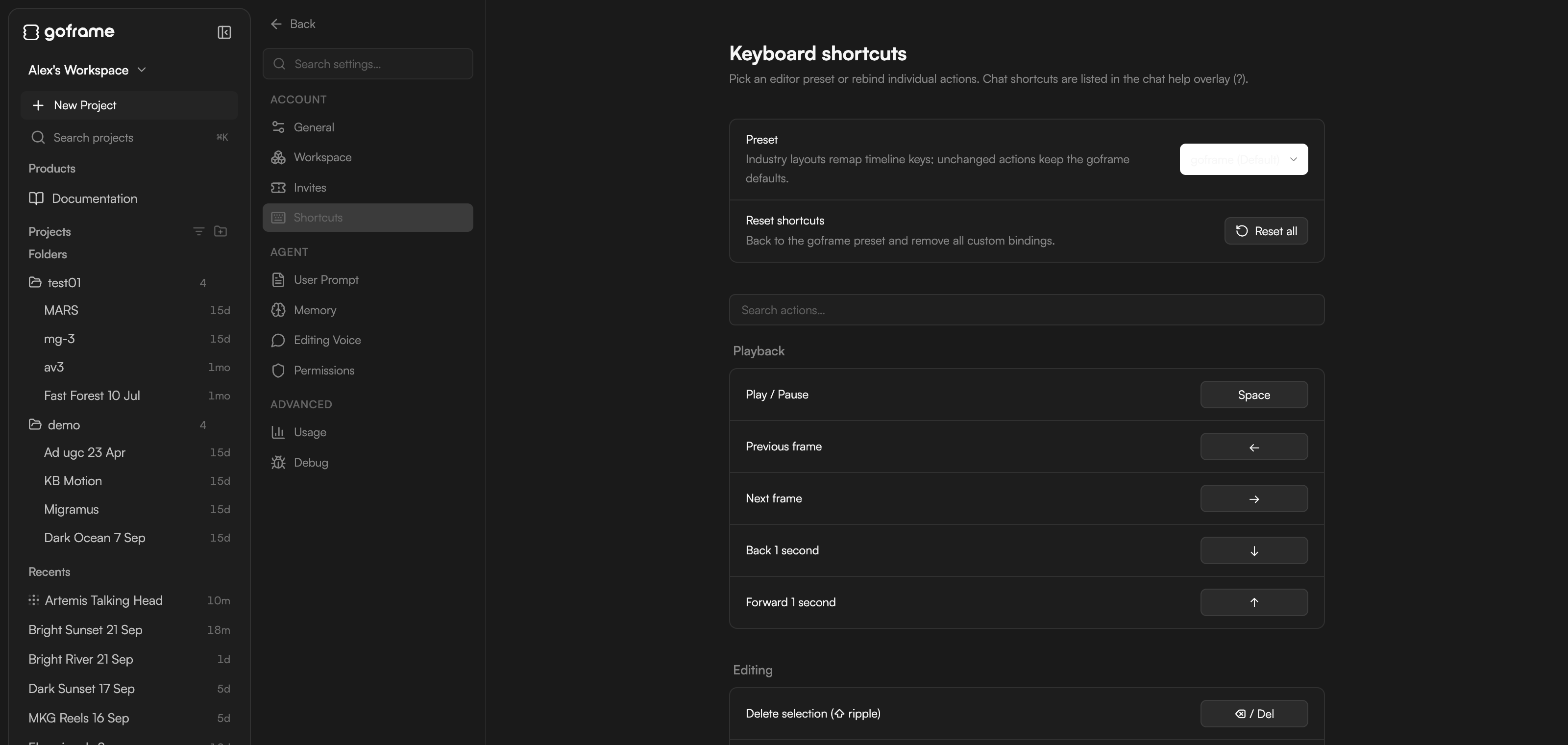Rebind the Delete selection shortcut
Viewport: 1568px width, 745px height.
1254,713
